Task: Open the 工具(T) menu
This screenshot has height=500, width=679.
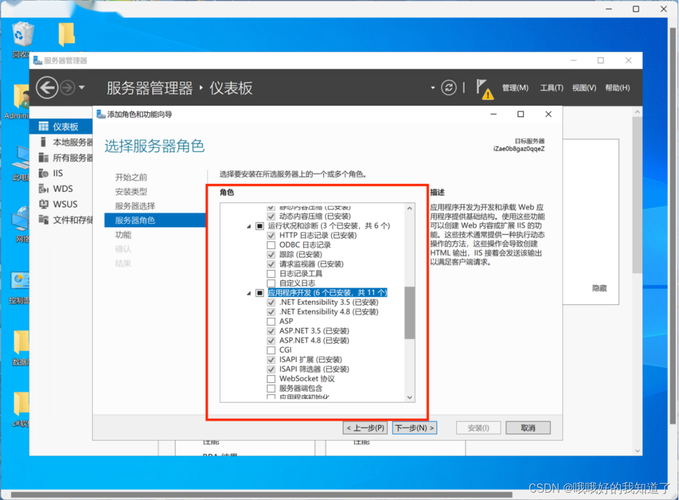Action: 552,88
